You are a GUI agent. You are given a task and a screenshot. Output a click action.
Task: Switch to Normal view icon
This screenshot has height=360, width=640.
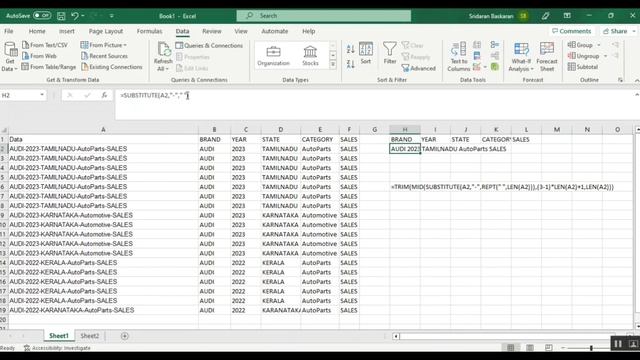[510, 348]
